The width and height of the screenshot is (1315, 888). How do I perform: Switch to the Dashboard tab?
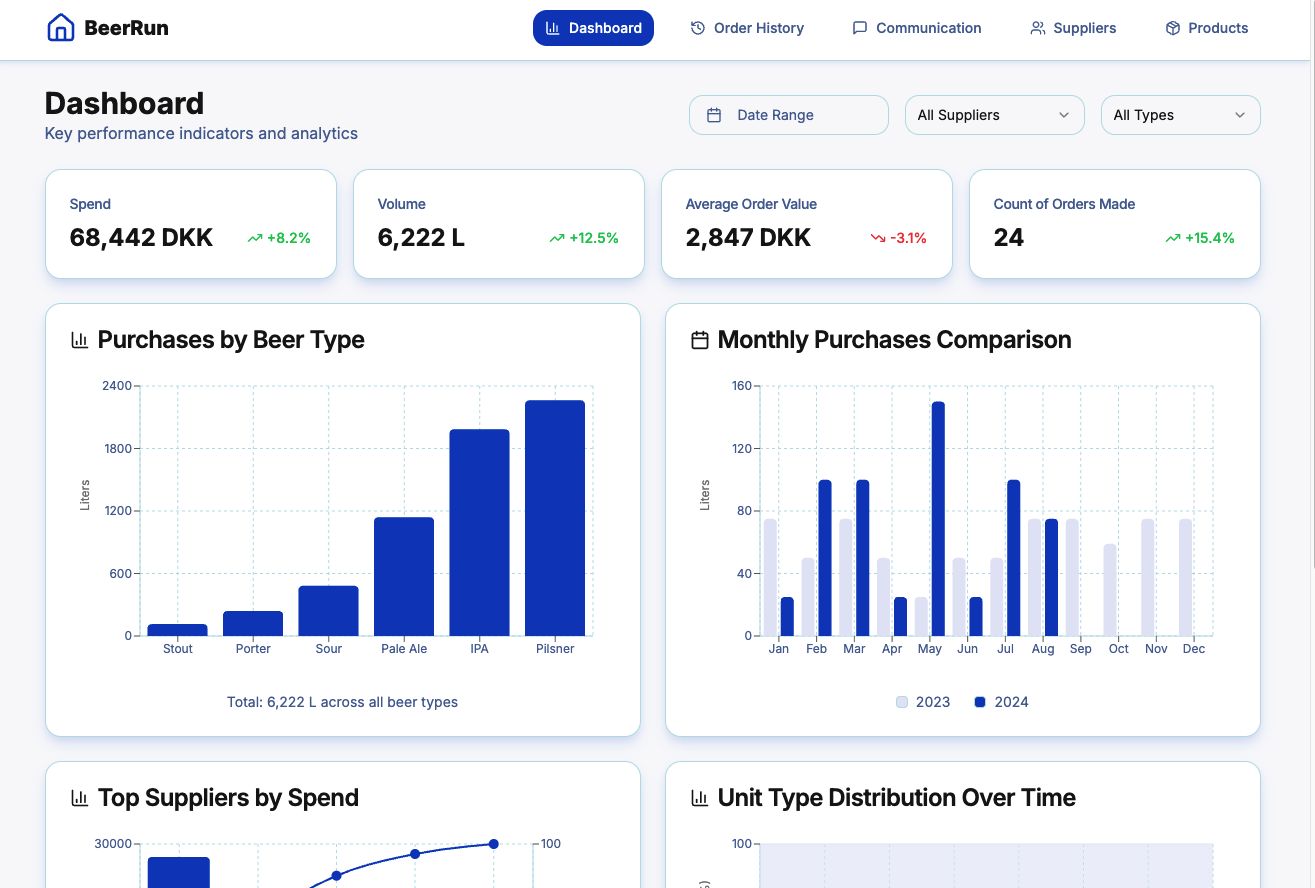point(593,28)
